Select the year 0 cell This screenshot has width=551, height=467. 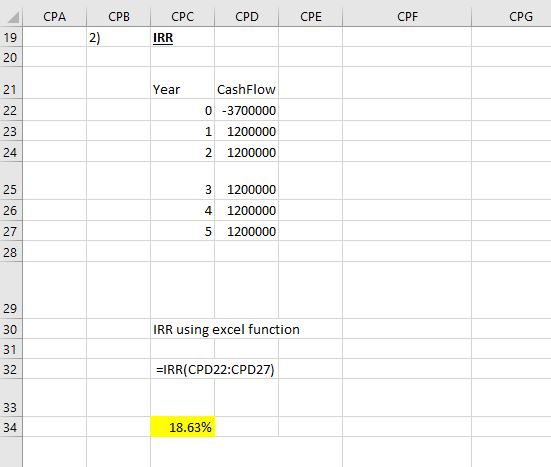coord(182,110)
